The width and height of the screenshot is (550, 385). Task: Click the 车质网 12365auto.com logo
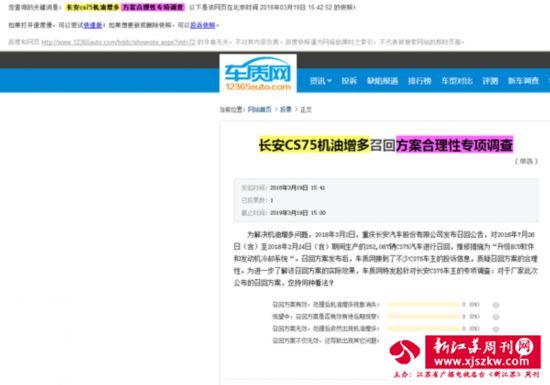click(x=258, y=74)
